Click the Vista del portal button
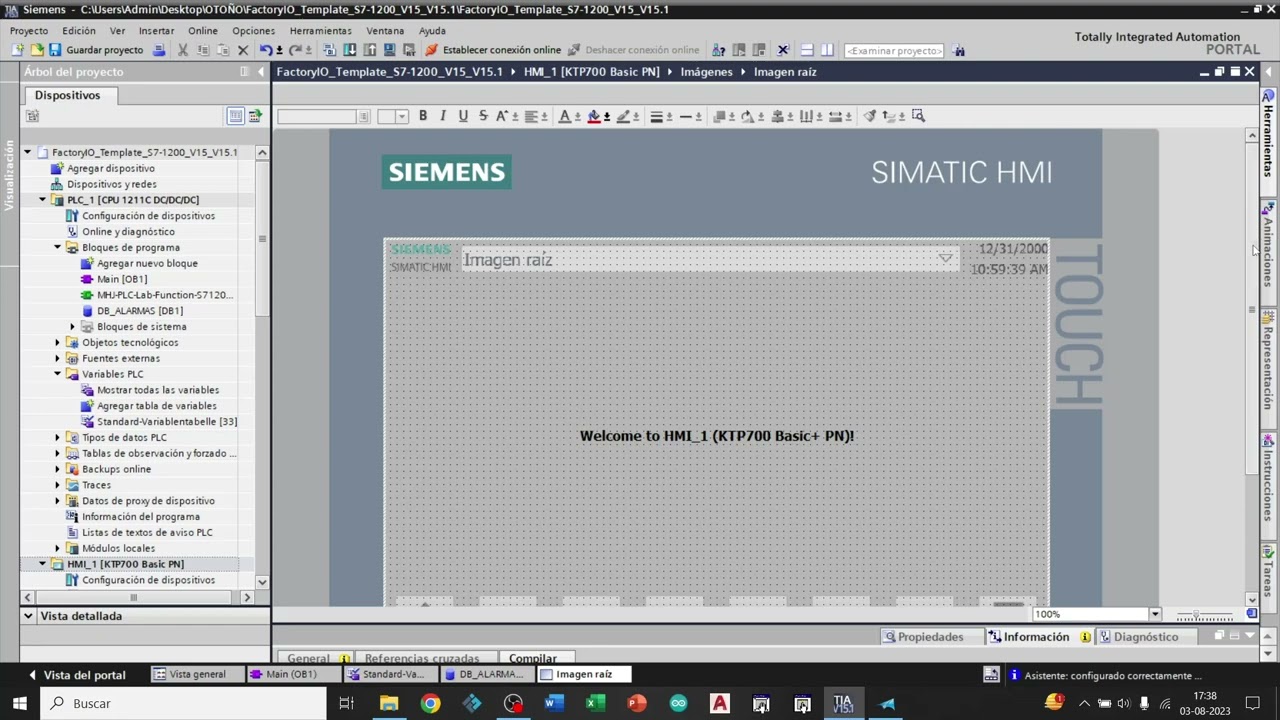 tap(76, 675)
